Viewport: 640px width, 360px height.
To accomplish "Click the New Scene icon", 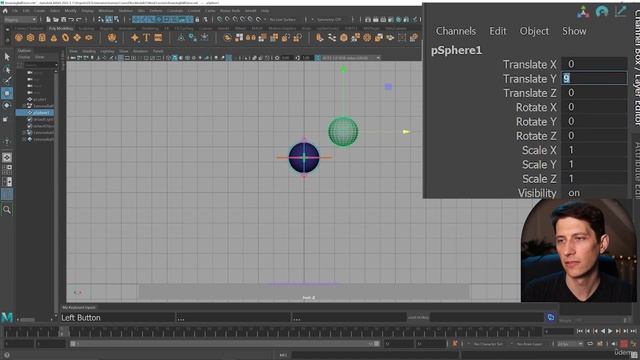I will click(48, 19).
